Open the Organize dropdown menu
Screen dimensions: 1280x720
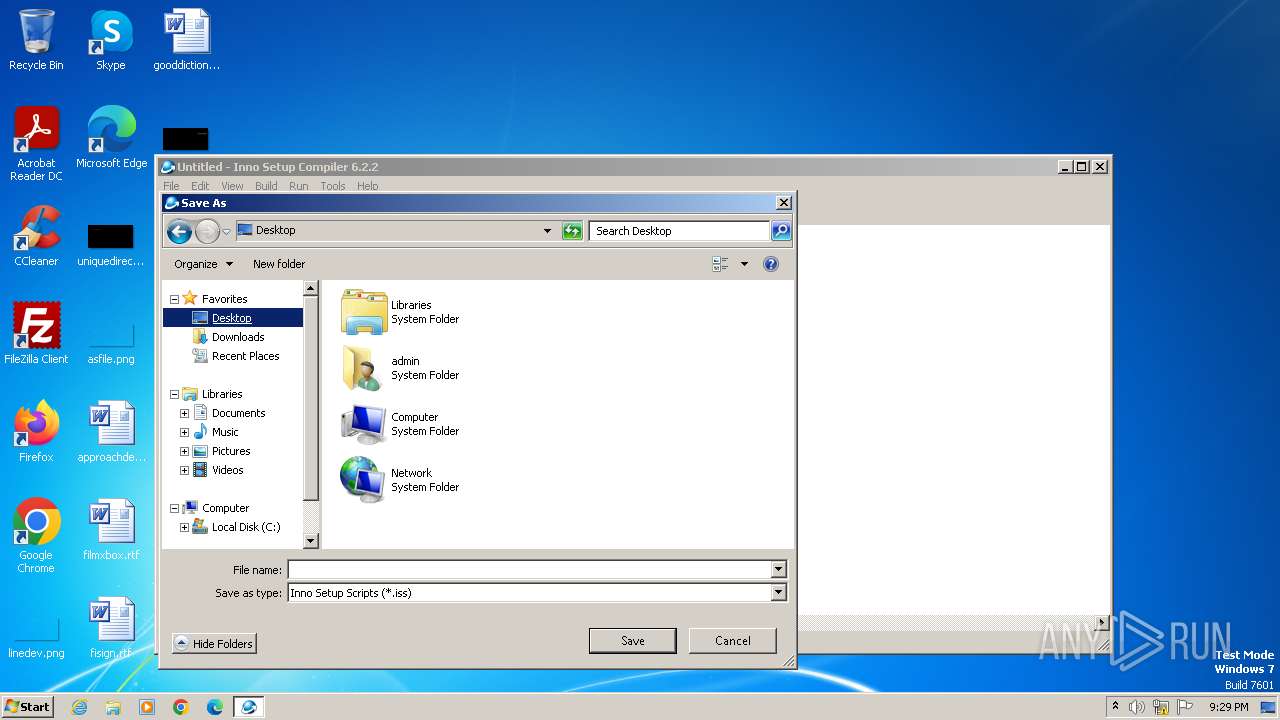coord(203,264)
